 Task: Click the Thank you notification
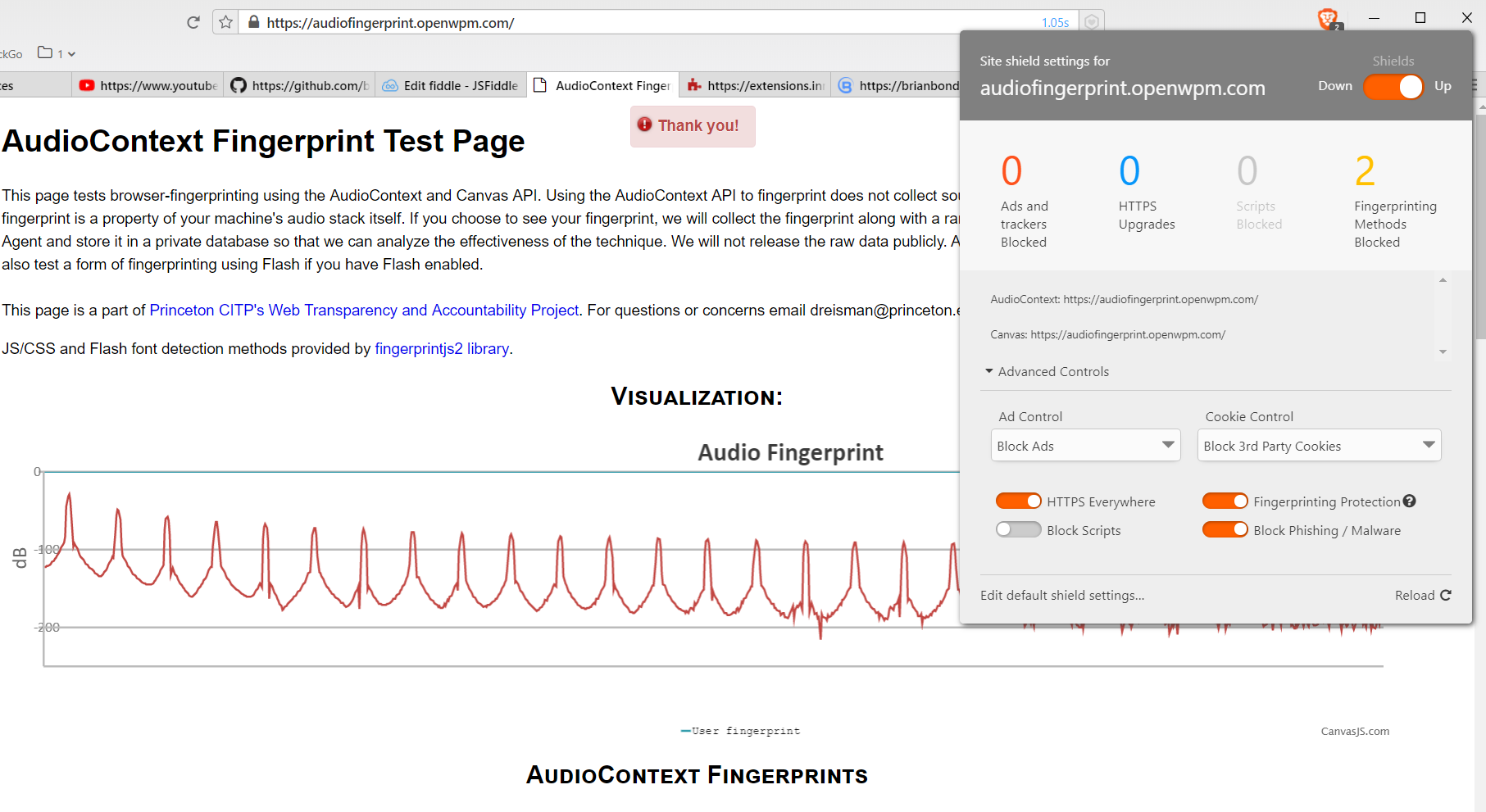click(x=693, y=125)
